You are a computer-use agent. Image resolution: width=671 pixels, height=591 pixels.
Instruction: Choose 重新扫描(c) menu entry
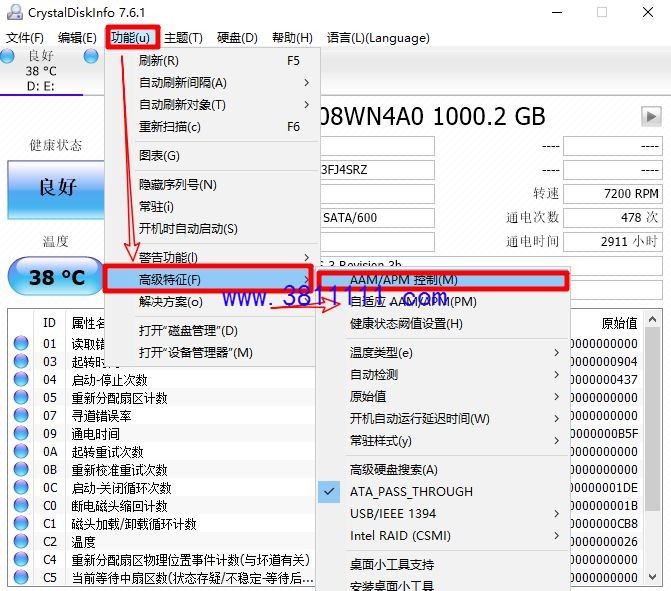coord(213,127)
